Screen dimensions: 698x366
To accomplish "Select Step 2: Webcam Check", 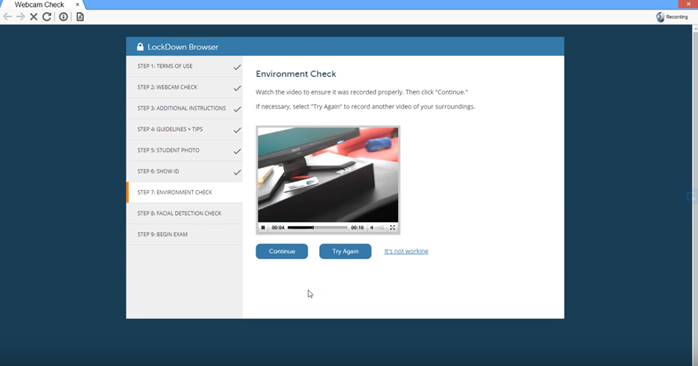I will coord(185,87).
